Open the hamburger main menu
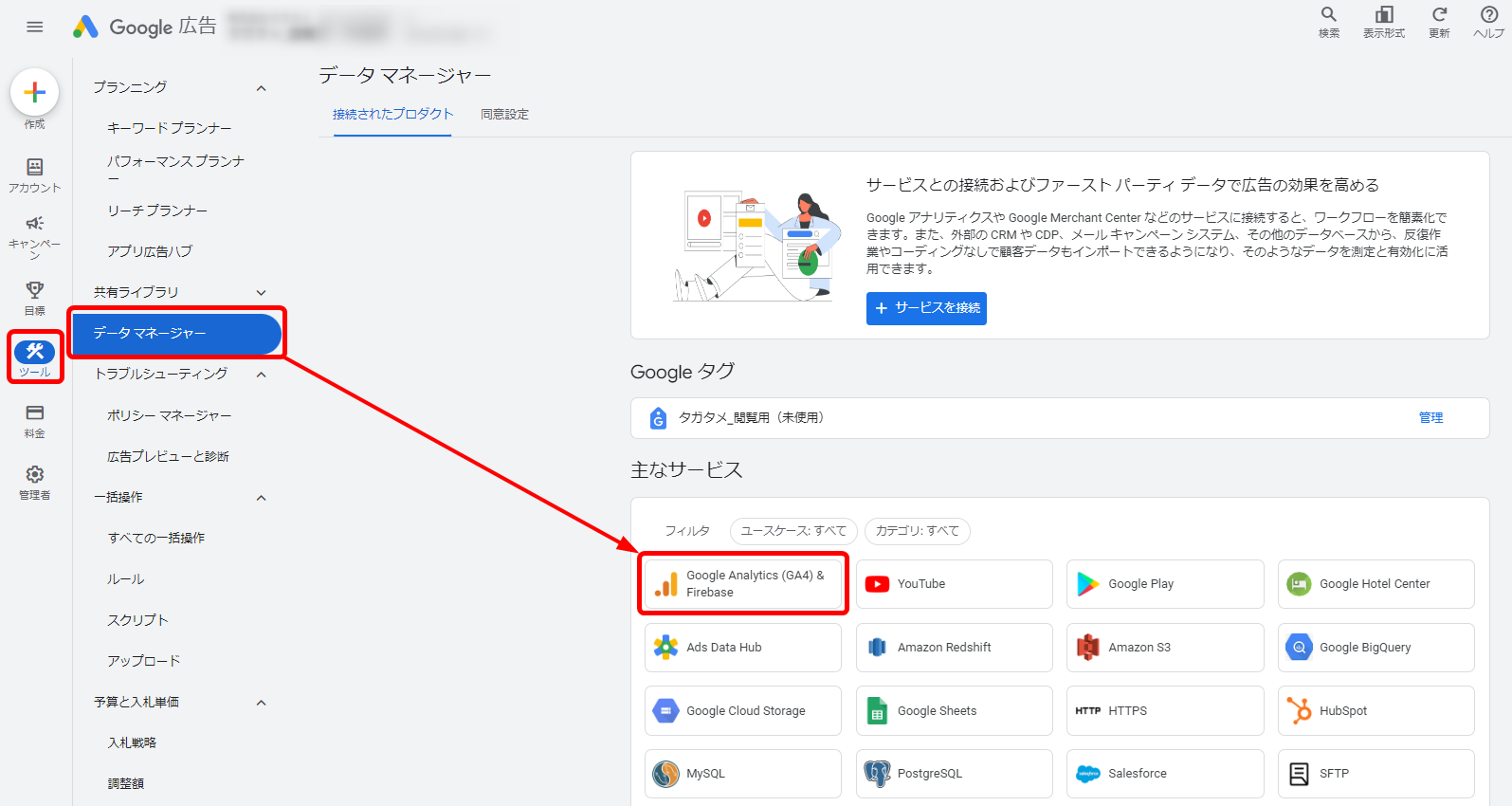1512x806 pixels. tap(35, 27)
